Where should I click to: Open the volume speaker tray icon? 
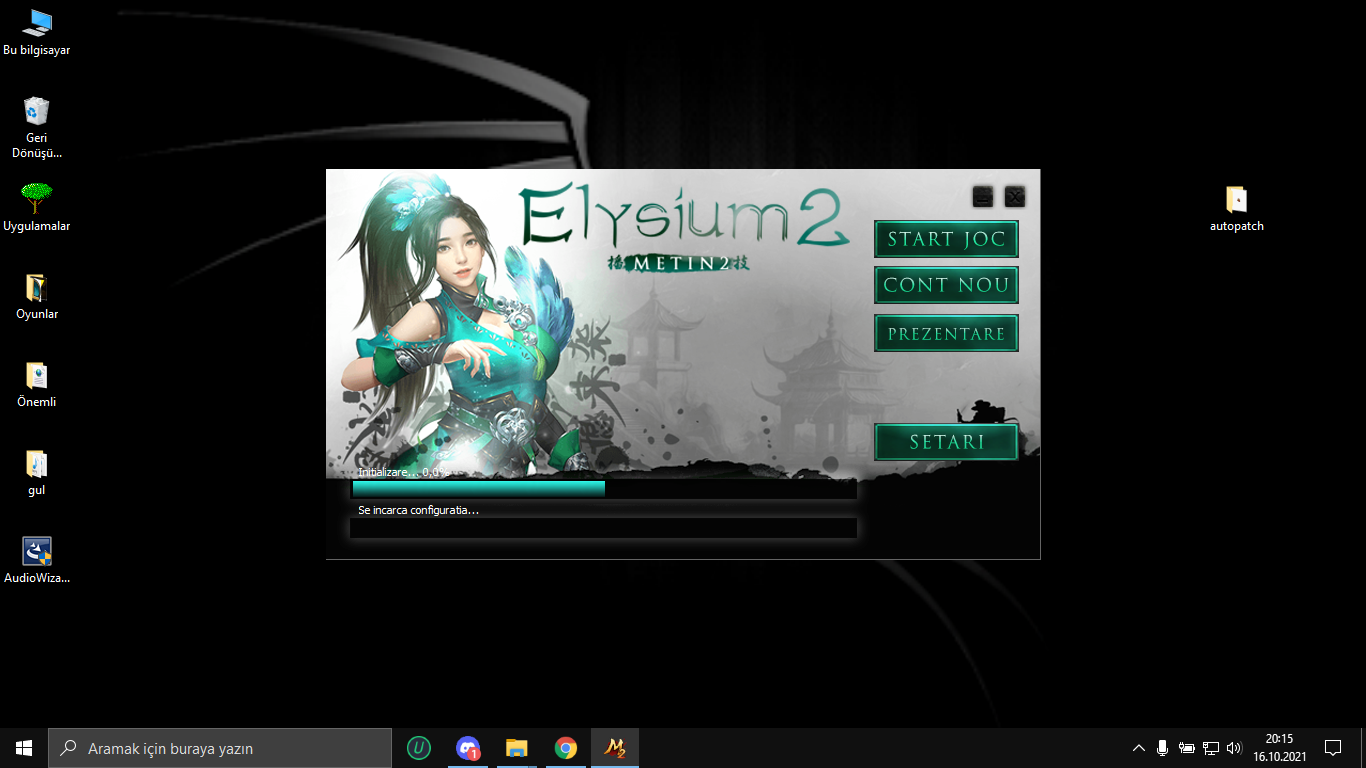1234,748
